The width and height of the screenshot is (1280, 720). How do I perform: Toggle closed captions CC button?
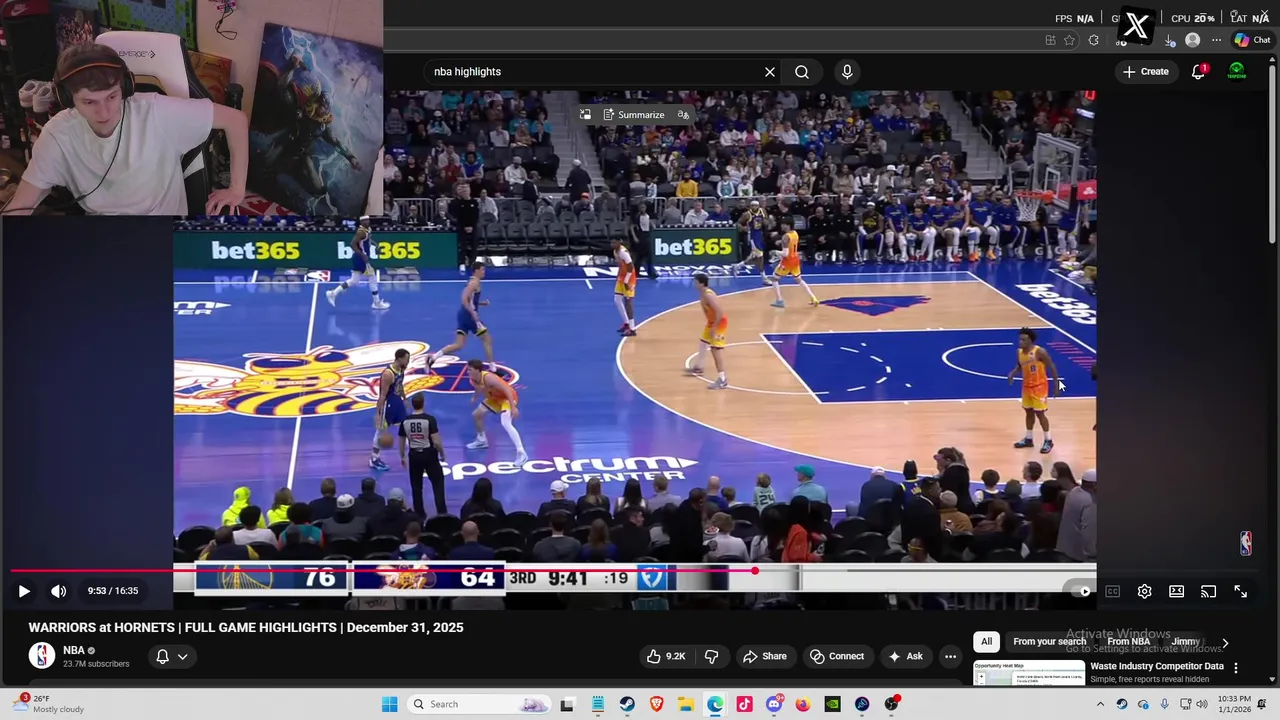(x=1112, y=591)
